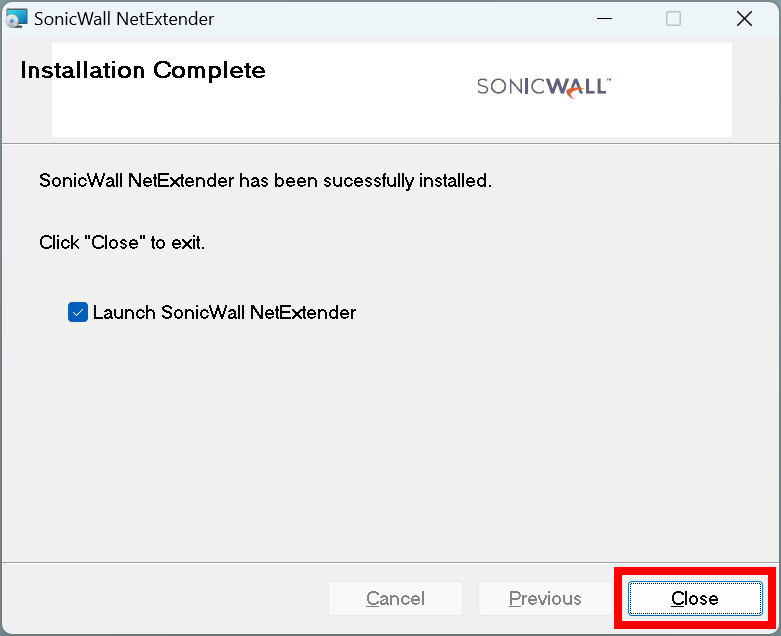This screenshot has width=781, height=636.
Task: Click the Launch SonicWall NetExtender label text
Action: (x=224, y=312)
